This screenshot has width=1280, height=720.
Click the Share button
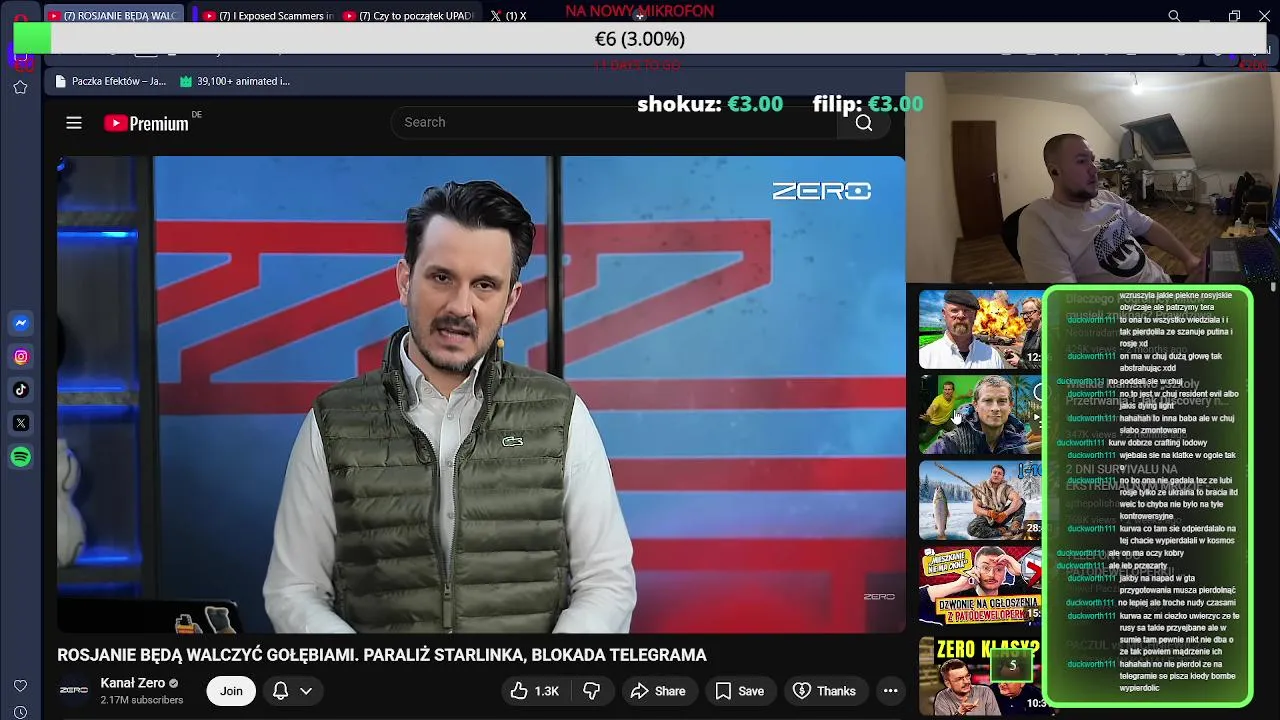[x=658, y=691]
